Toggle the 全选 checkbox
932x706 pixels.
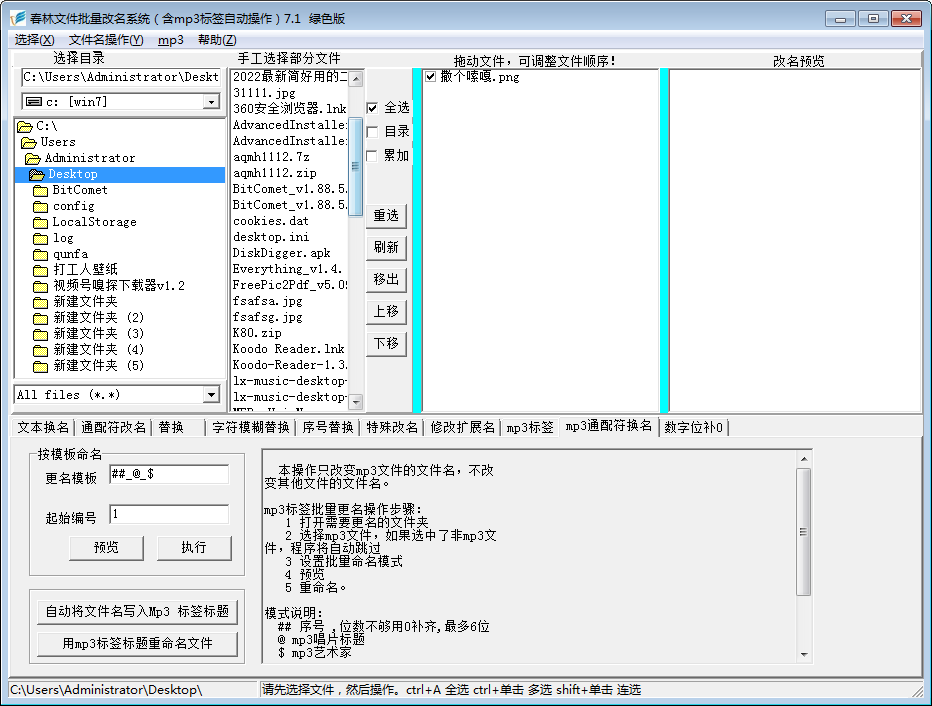(373, 108)
